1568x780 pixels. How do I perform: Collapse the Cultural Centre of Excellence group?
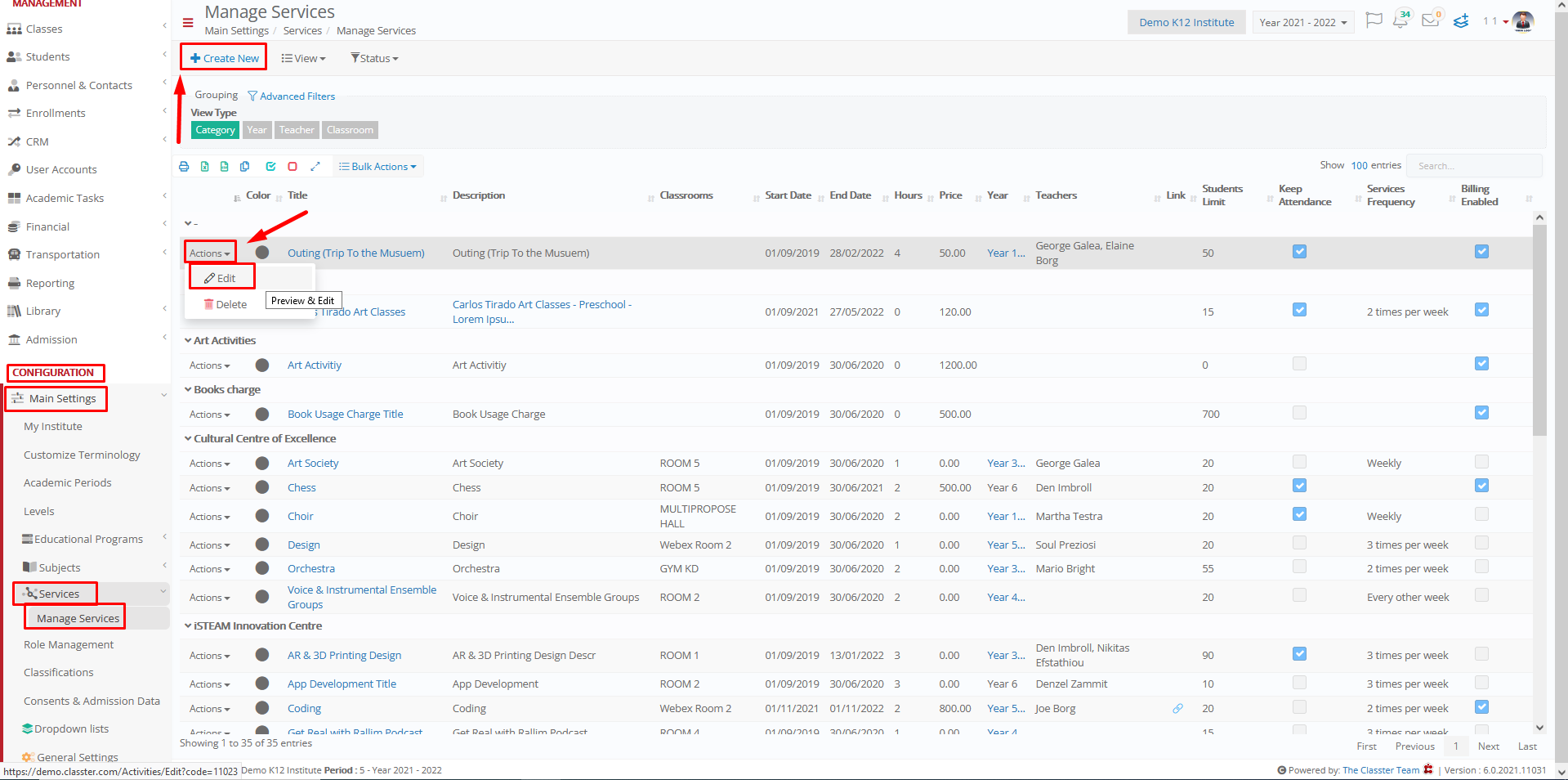click(188, 438)
